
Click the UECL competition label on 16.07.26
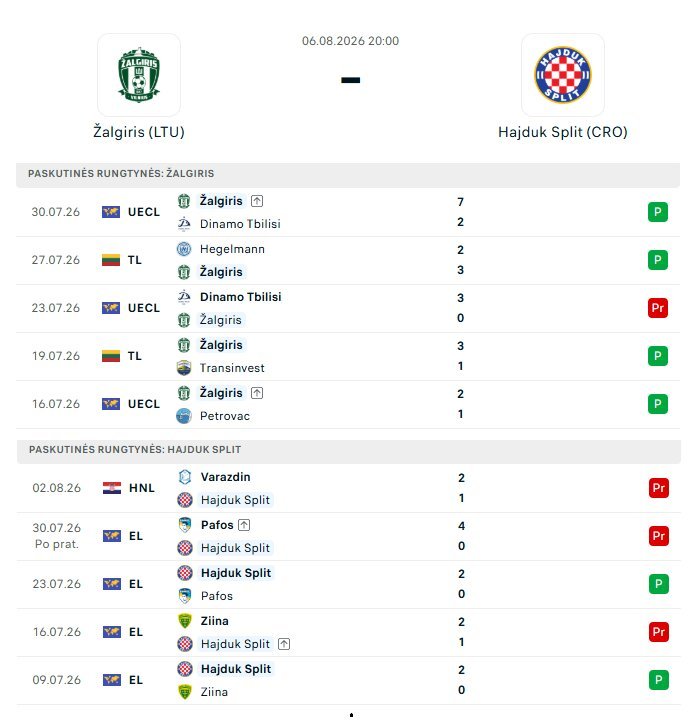[x=144, y=404]
